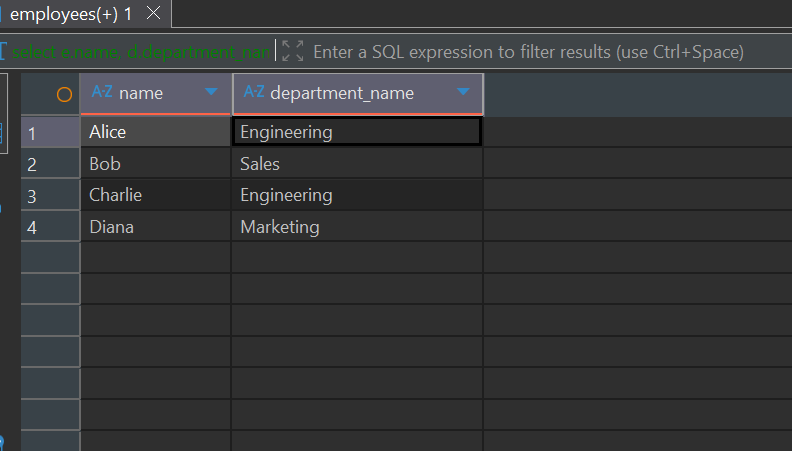Click the expand filter panel icon

click(292, 51)
